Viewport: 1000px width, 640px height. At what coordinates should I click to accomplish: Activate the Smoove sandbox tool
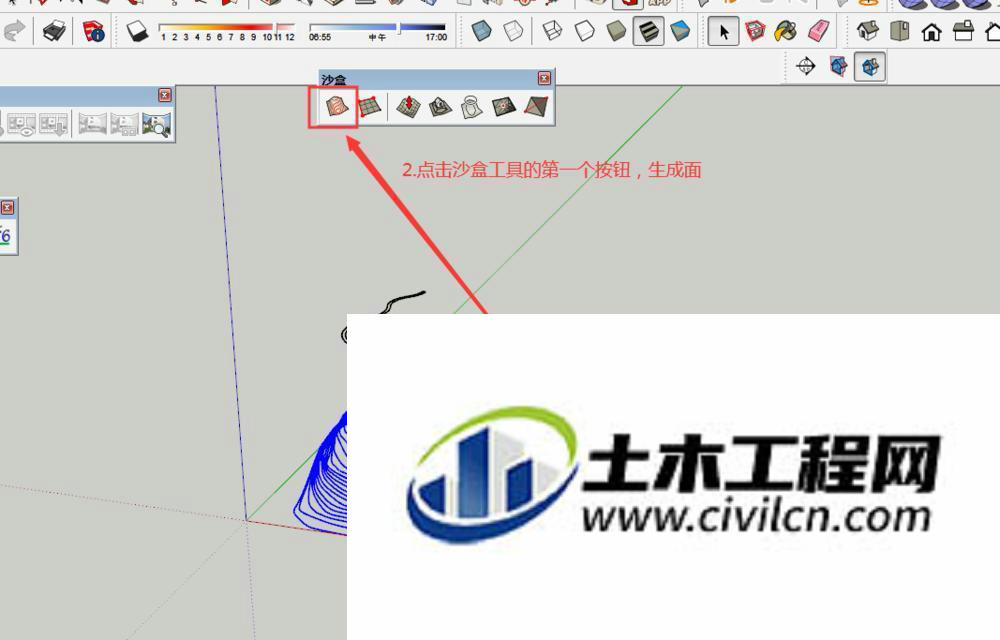tap(408, 106)
